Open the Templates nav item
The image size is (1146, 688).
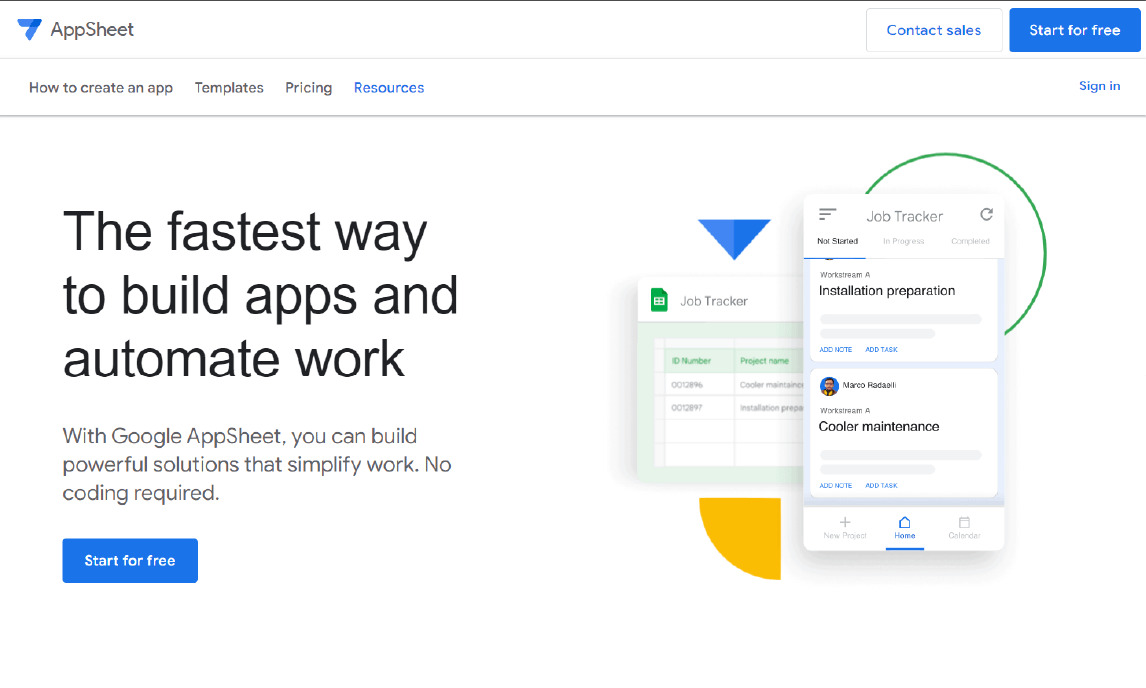pos(229,88)
